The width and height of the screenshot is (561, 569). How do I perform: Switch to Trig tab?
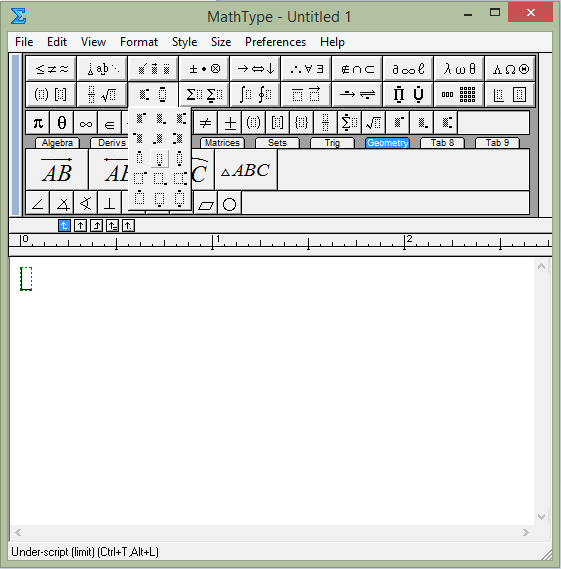[332, 143]
